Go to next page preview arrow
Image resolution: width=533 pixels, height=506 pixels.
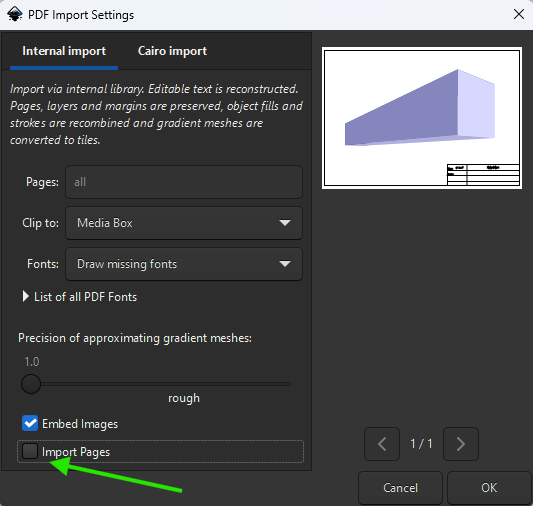[x=461, y=444]
